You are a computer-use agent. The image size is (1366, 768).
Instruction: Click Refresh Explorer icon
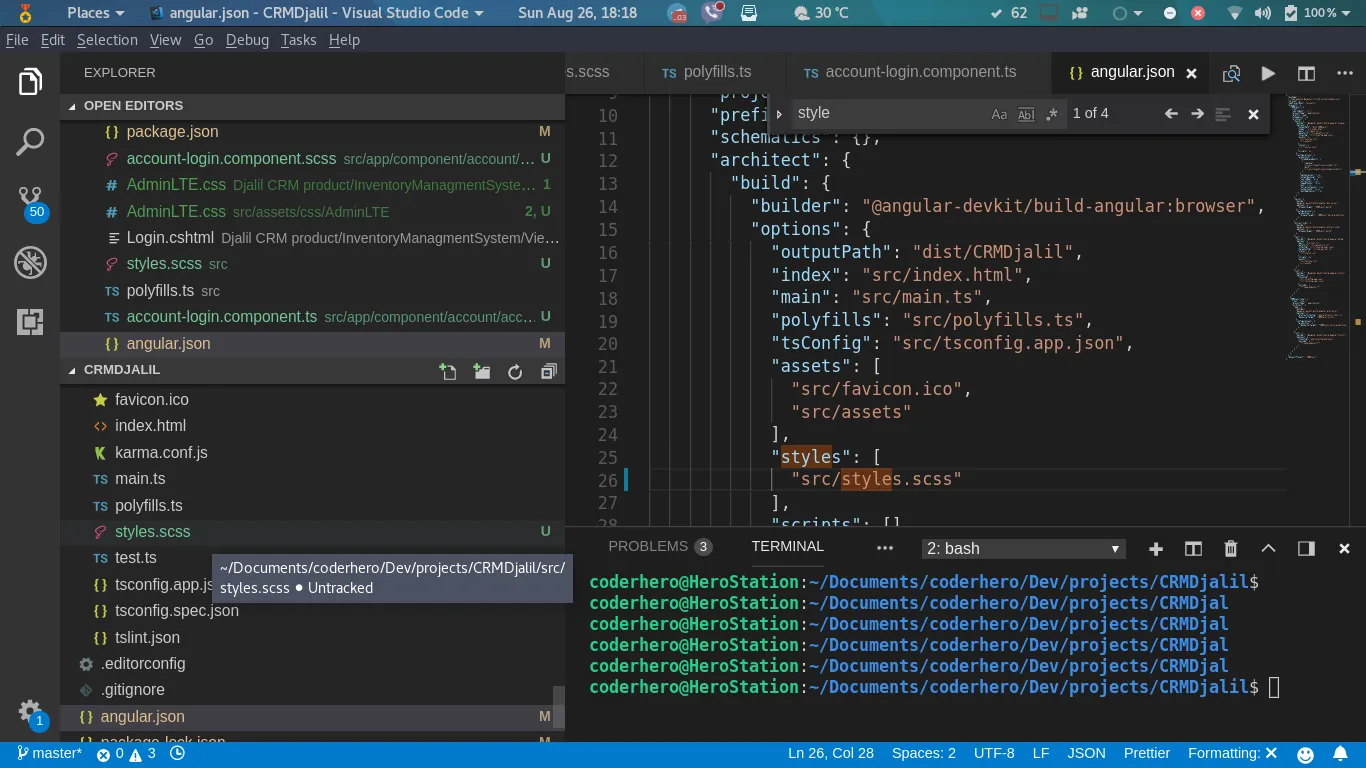(x=515, y=372)
